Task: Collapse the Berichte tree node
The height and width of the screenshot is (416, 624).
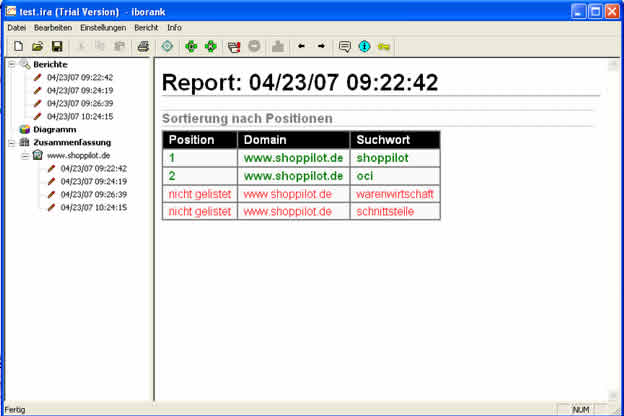Action: pos(12,64)
